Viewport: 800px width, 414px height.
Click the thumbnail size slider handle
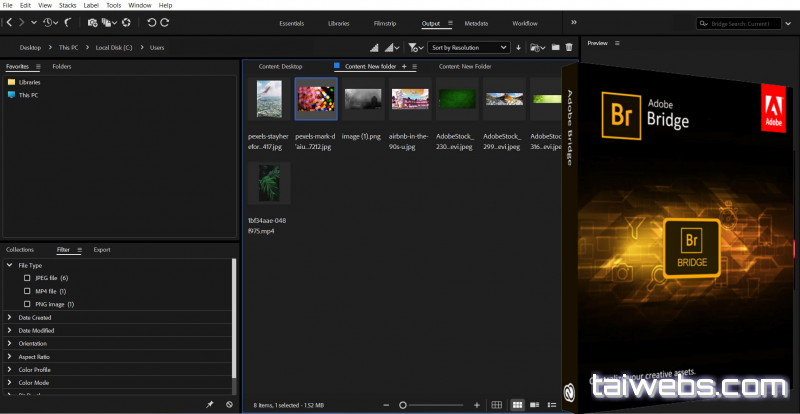click(403, 404)
